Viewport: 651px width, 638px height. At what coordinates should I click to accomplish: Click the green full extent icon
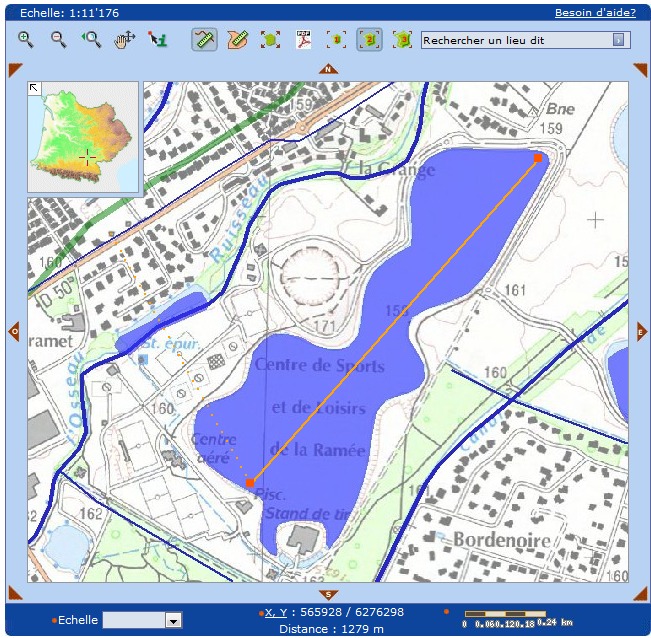click(270, 40)
